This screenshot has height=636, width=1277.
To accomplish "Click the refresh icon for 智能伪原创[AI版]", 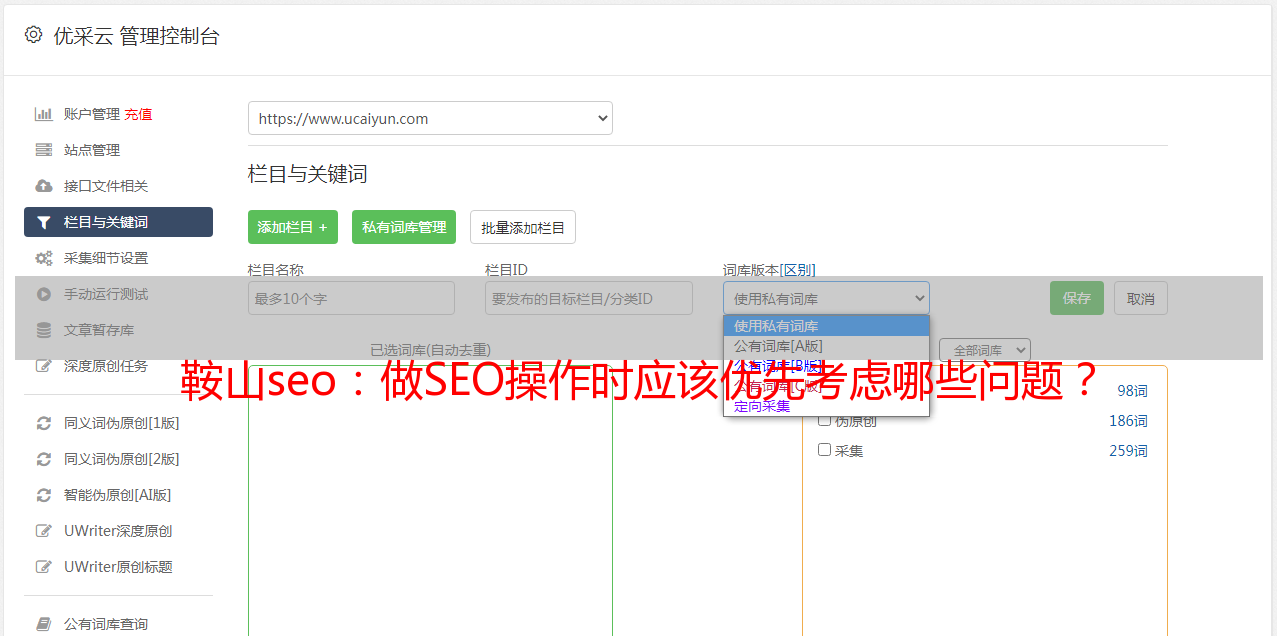I will (44, 495).
